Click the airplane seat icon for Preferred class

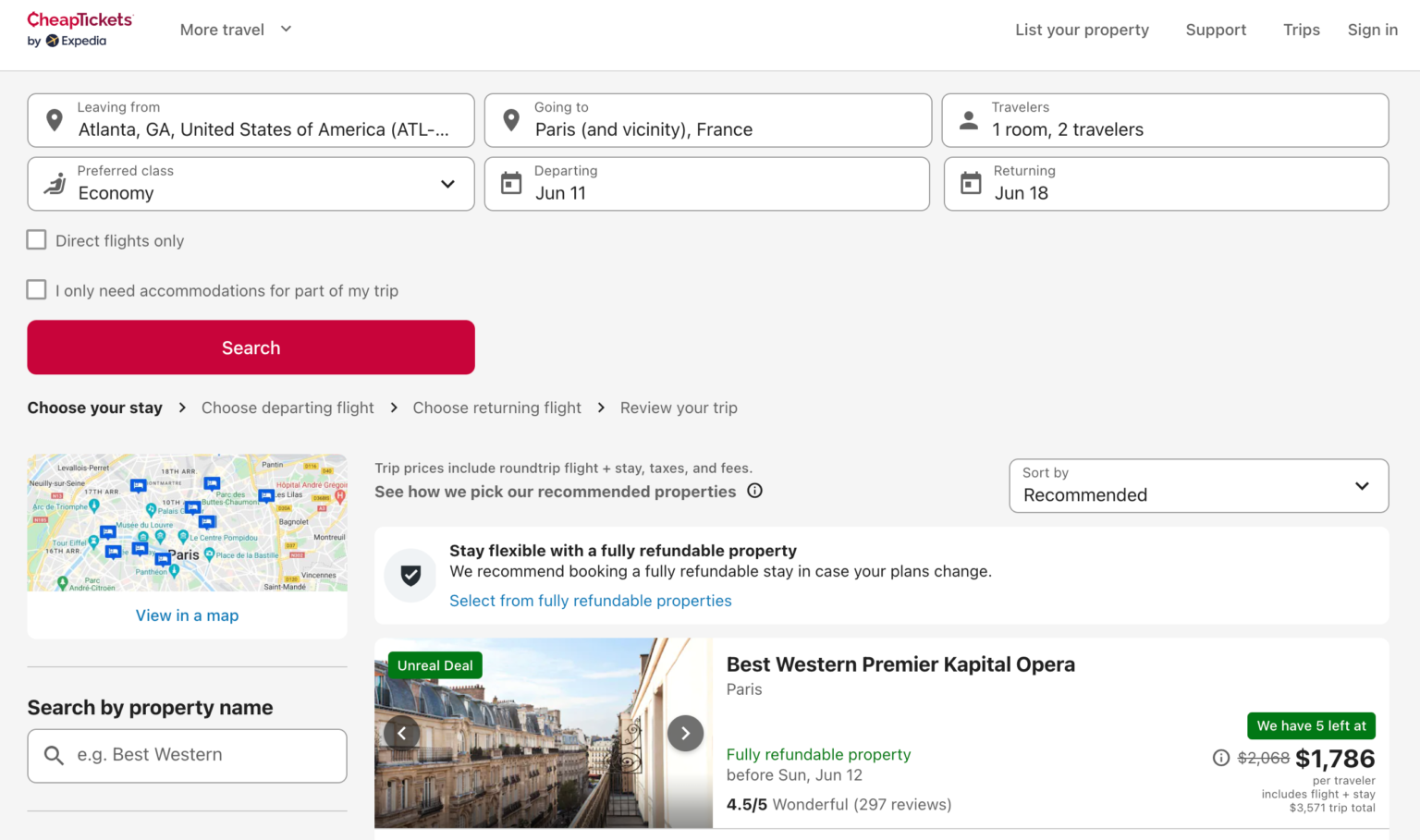tap(55, 183)
